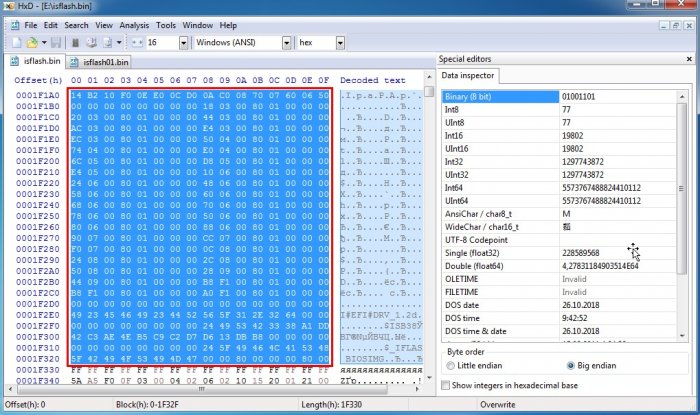Screen dimensions: 700x415
Task: Switch to the isflash01.bin tab
Action: tap(100, 62)
